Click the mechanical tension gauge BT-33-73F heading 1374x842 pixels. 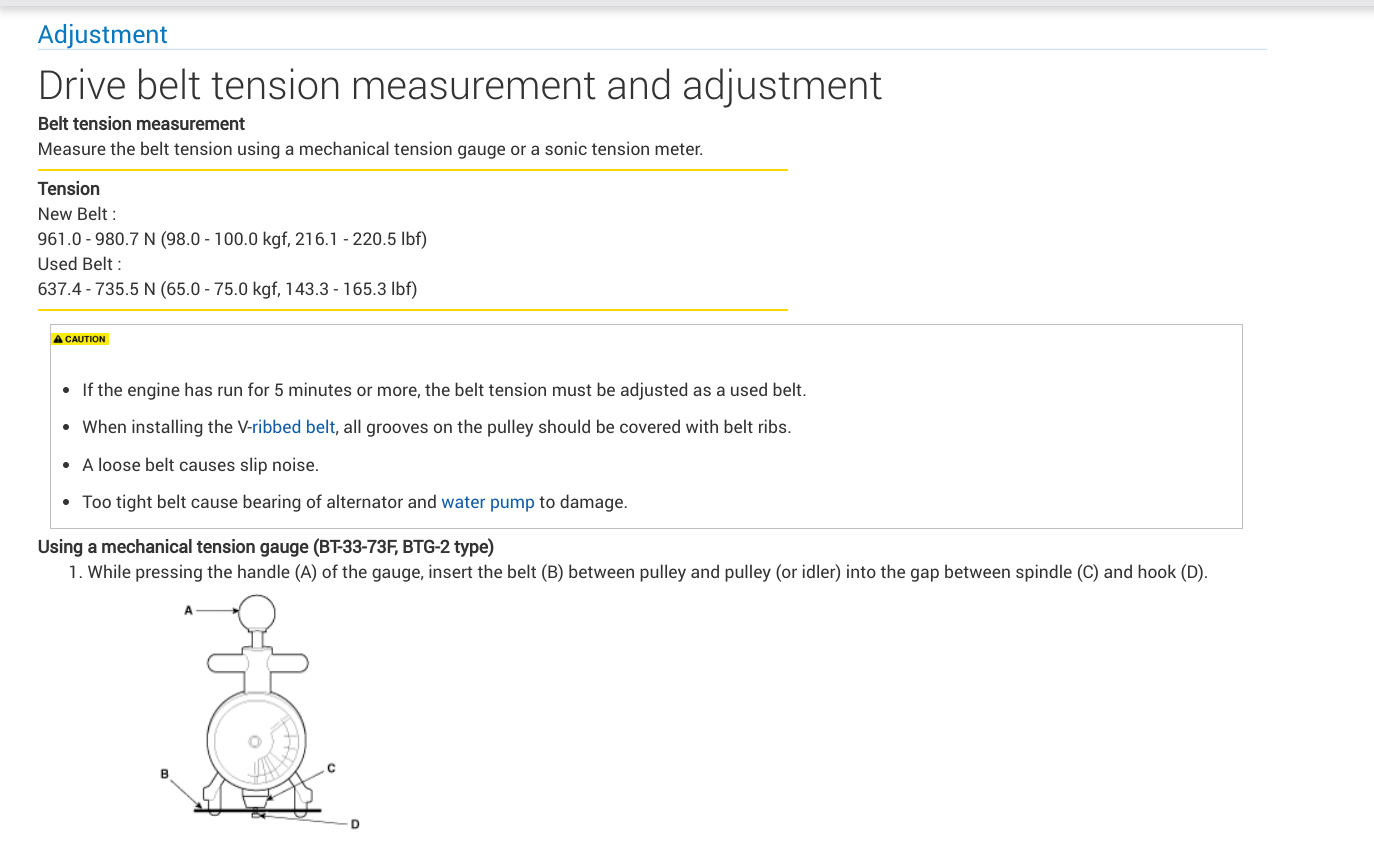point(265,547)
